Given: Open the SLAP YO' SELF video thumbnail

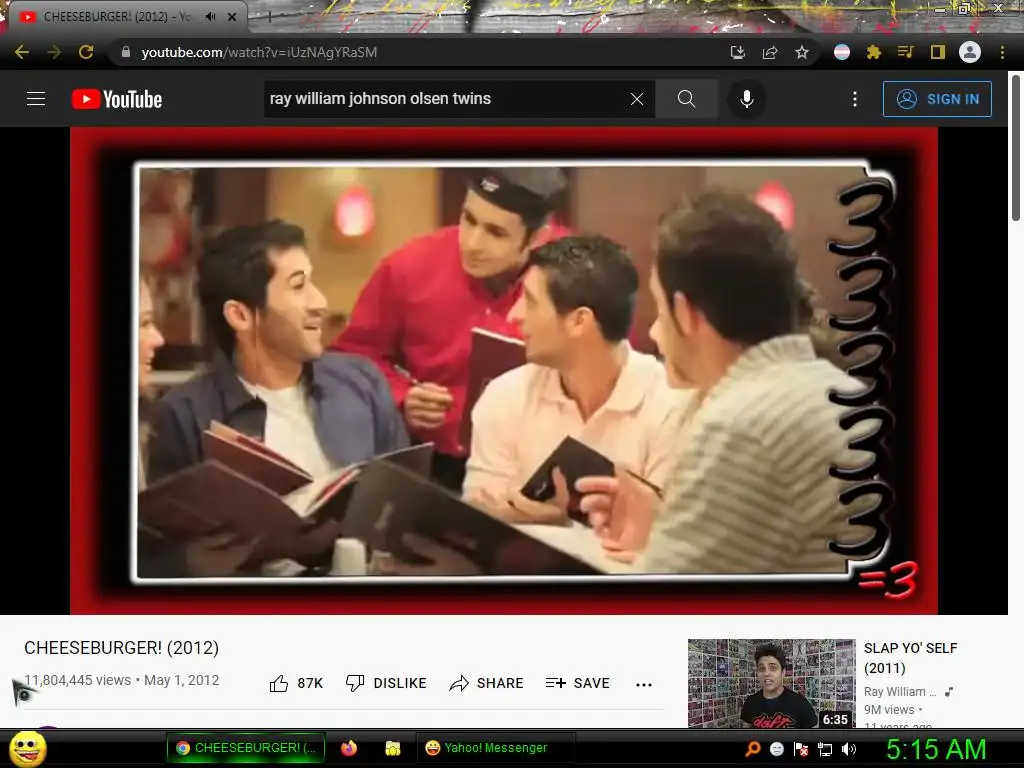Looking at the screenshot, I should point(771,683).
